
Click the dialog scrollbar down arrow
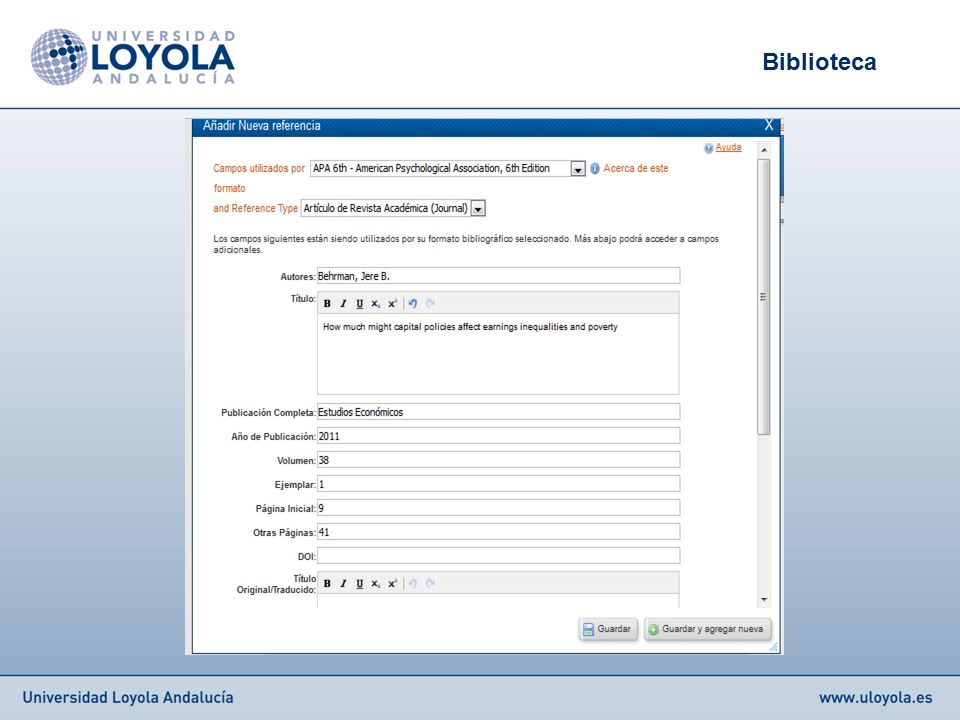point(763,599)
